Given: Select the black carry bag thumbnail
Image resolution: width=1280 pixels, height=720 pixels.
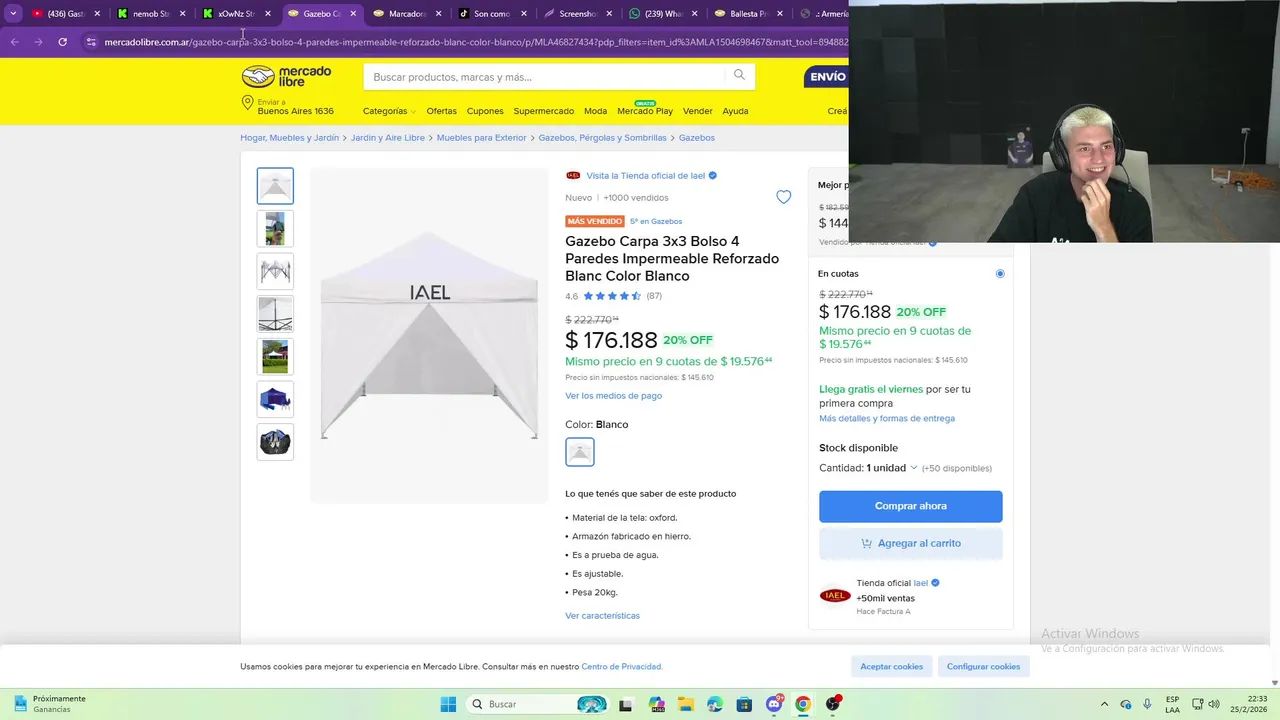Looking at the screenshot, I should (x=275, y=442).
